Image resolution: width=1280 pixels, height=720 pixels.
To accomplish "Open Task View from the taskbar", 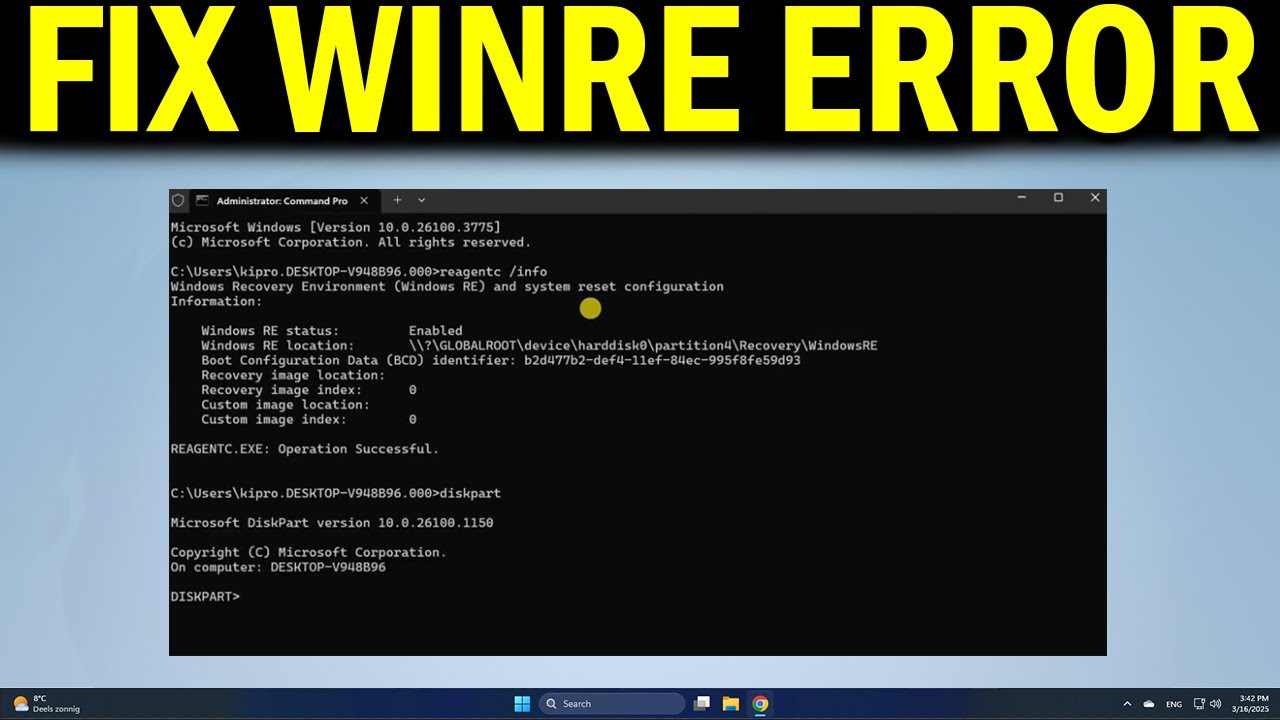I will point(702,704).
